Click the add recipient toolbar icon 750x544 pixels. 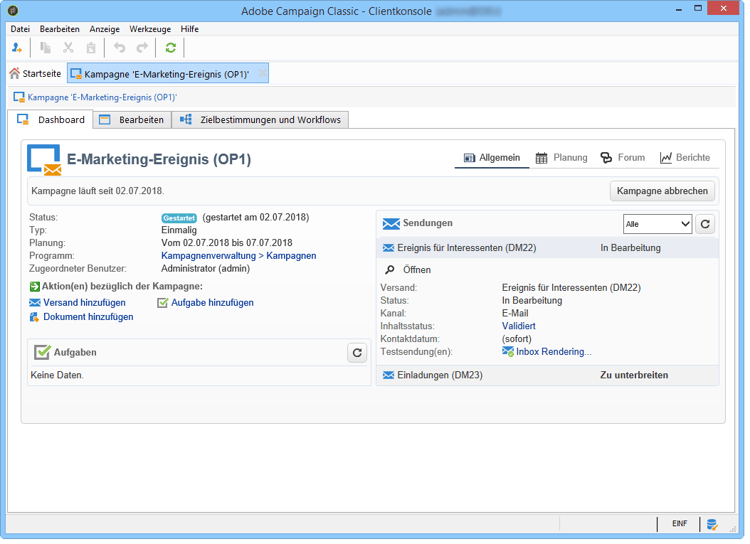17,48
